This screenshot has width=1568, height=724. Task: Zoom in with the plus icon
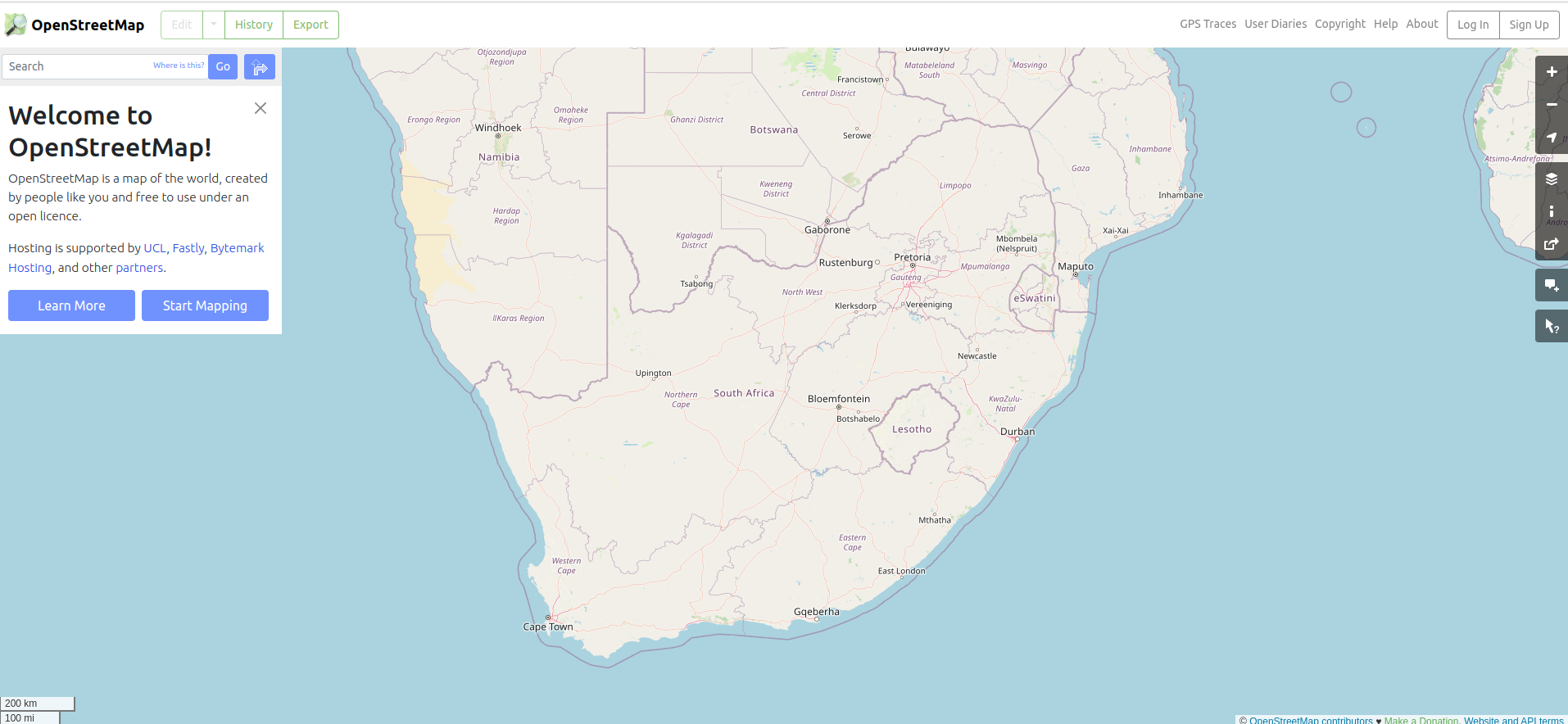(x=1551, y=72)
